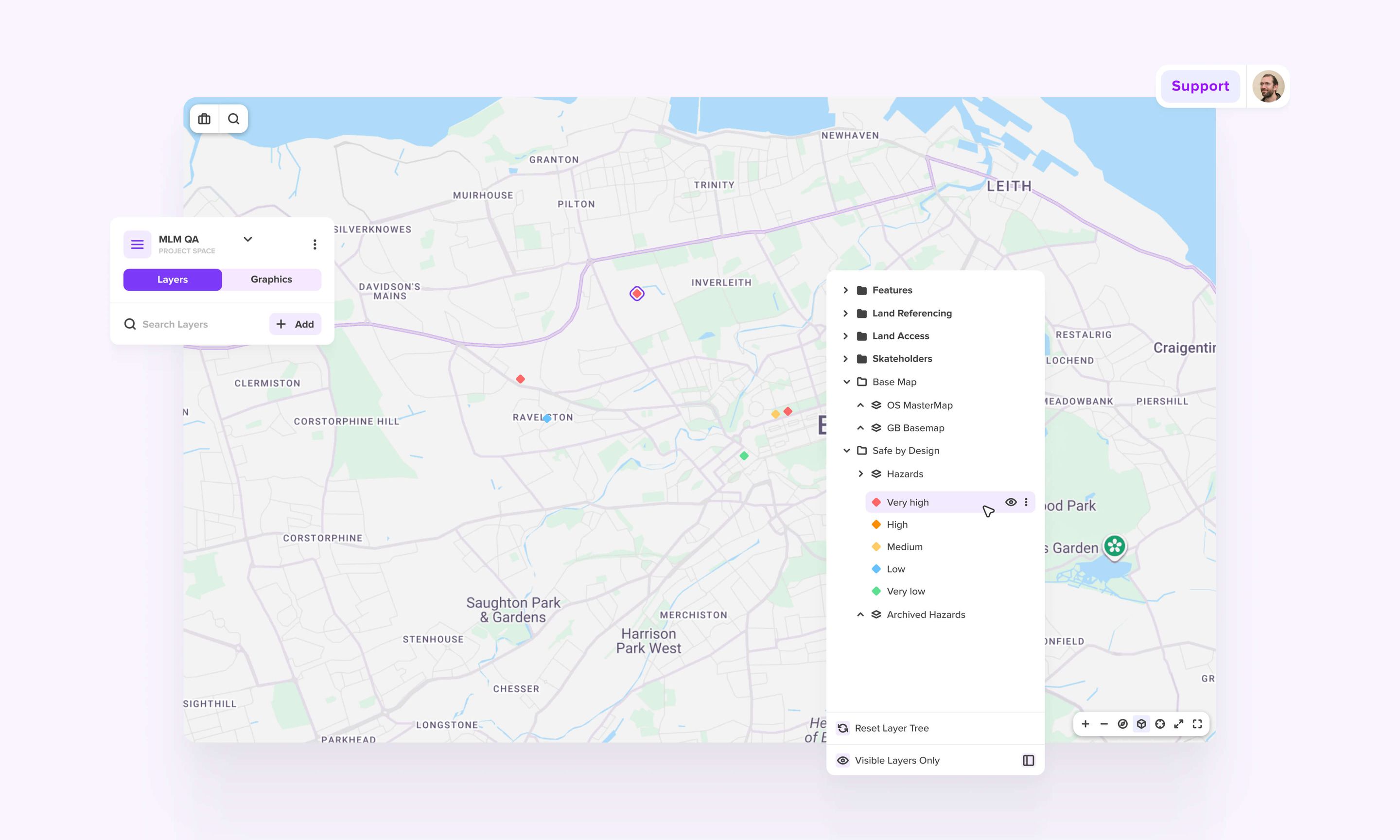Toggle the OS MasterMap layer chevron
Image resolution: width=1400 pixels, height=840 pixels.
[x=861, y=405]
